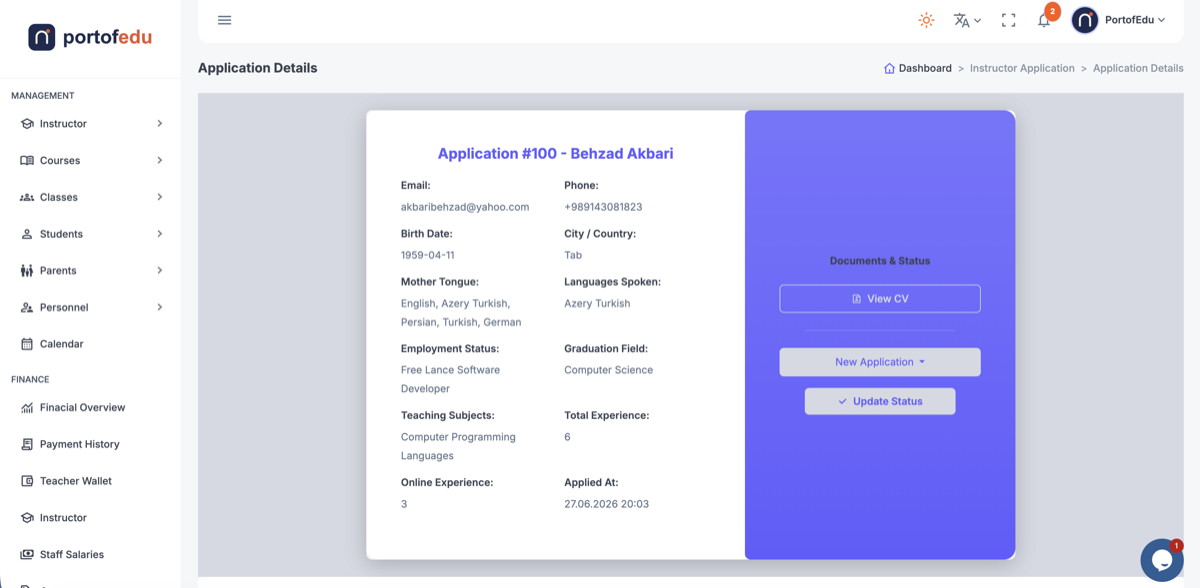Expand the Students menu chevron
The width and height of the screenshot is (1200, 588).
(x=160, y=234)
